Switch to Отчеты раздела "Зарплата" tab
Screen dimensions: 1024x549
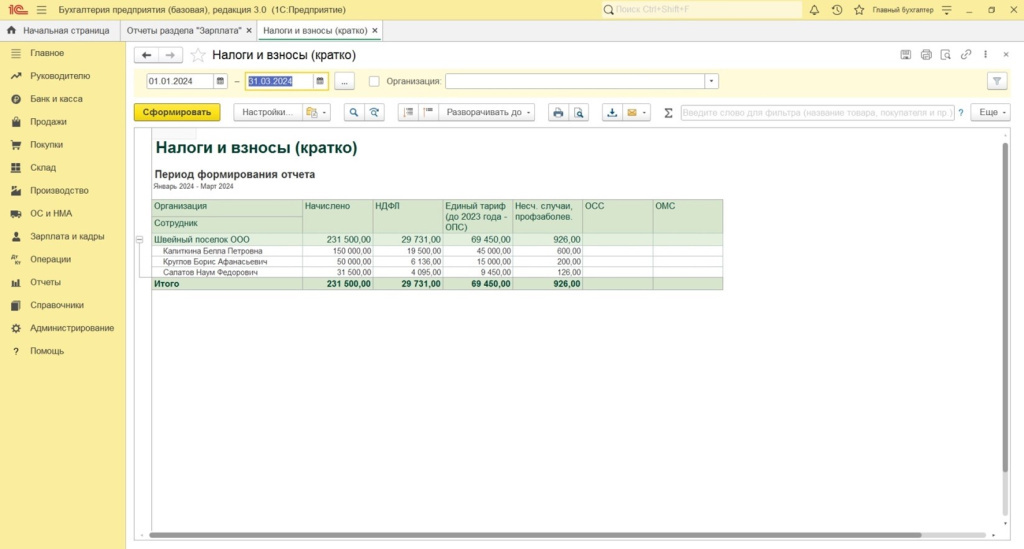coord(184,31)
